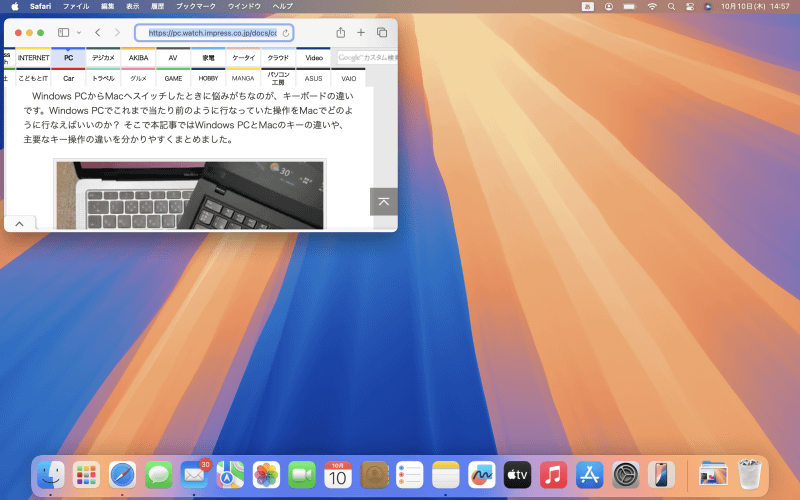Open Spotlight search in menu bar
The image size is (800, 500).
(671, 7)
